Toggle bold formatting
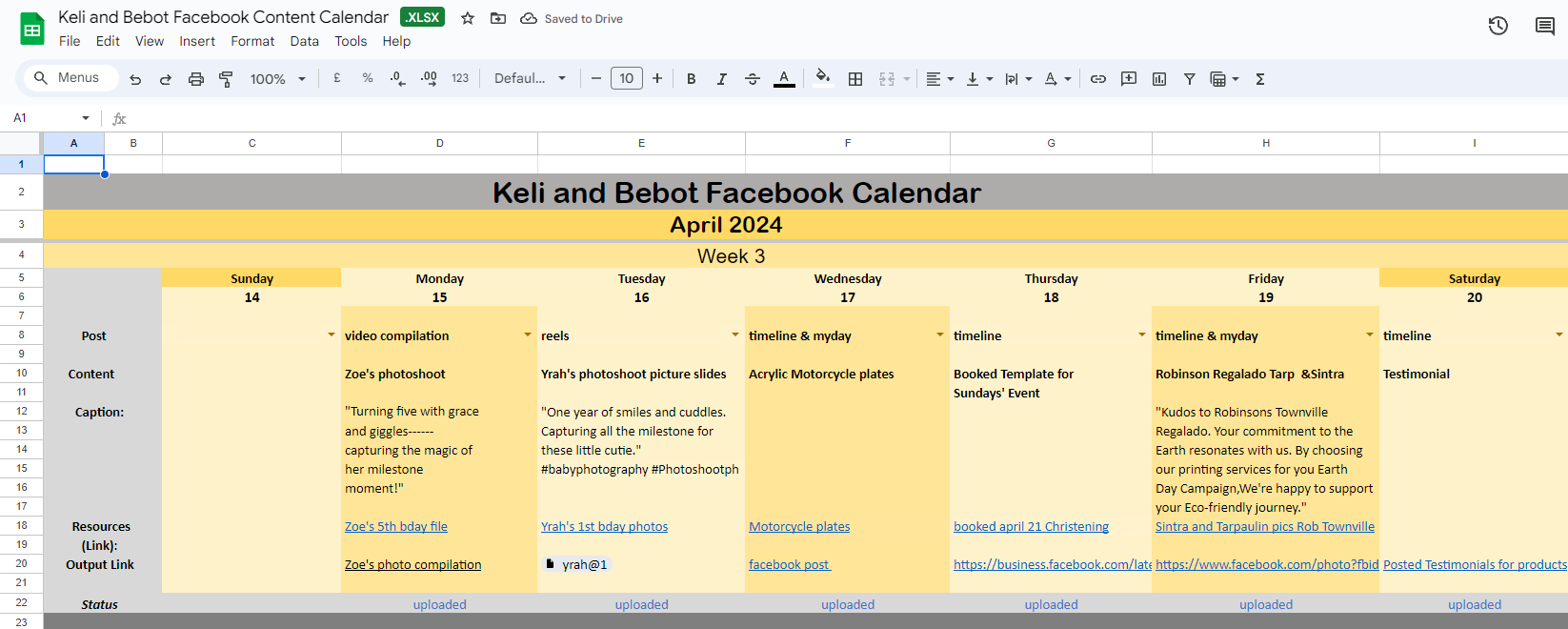The image size is (1568, 629). [692, 79]
